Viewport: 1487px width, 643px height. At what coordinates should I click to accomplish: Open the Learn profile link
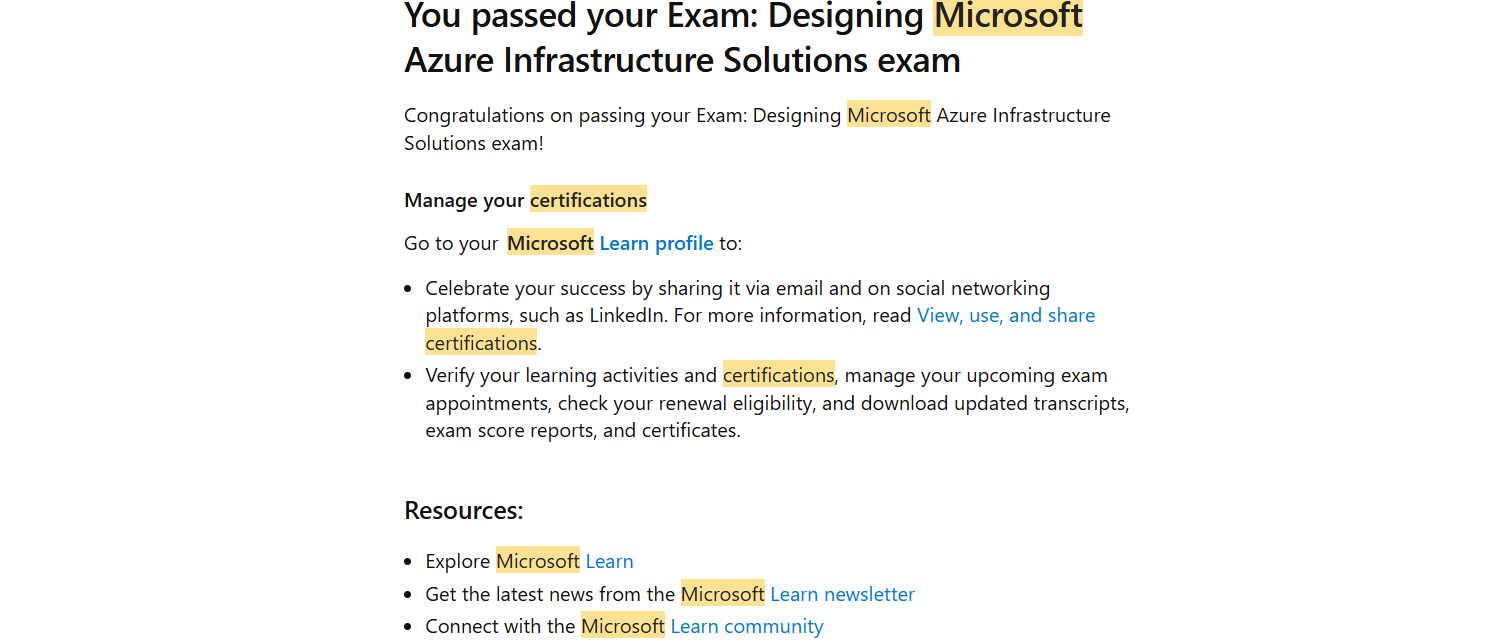(656, 243)
